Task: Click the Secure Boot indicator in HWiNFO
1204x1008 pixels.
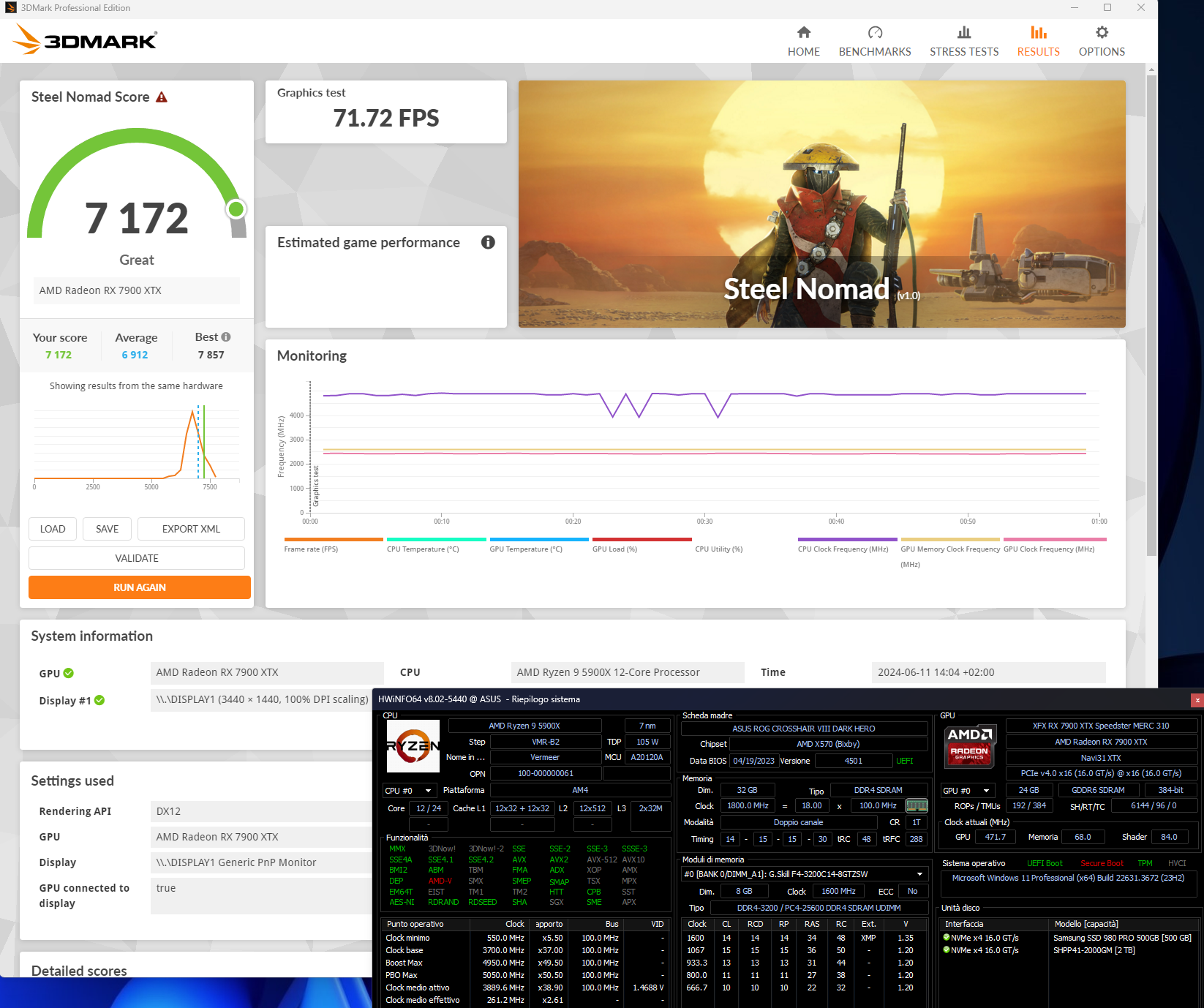Action: pyautogui.click(x=1102, y=863)
